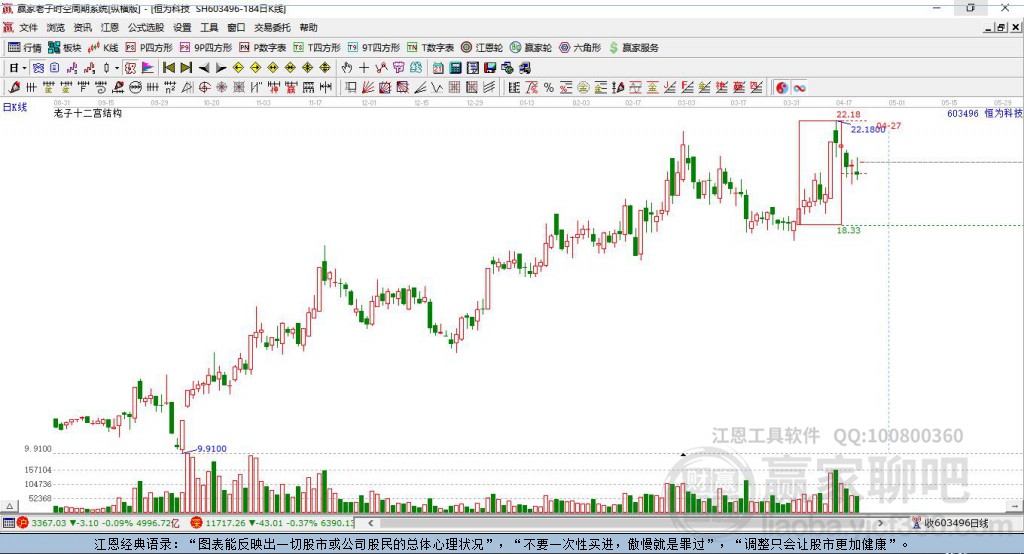Click the 日K线 chart label
The height and width of the screenshot is (554, 1024).
pyautogui.click(x=15, y=107)
